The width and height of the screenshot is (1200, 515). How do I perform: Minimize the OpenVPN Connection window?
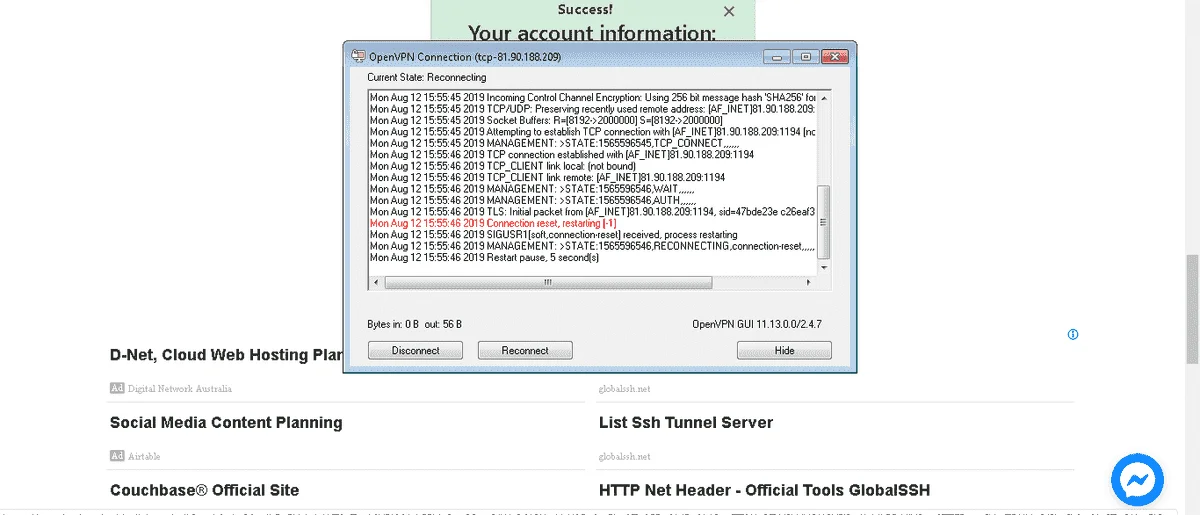pos(778,57)
